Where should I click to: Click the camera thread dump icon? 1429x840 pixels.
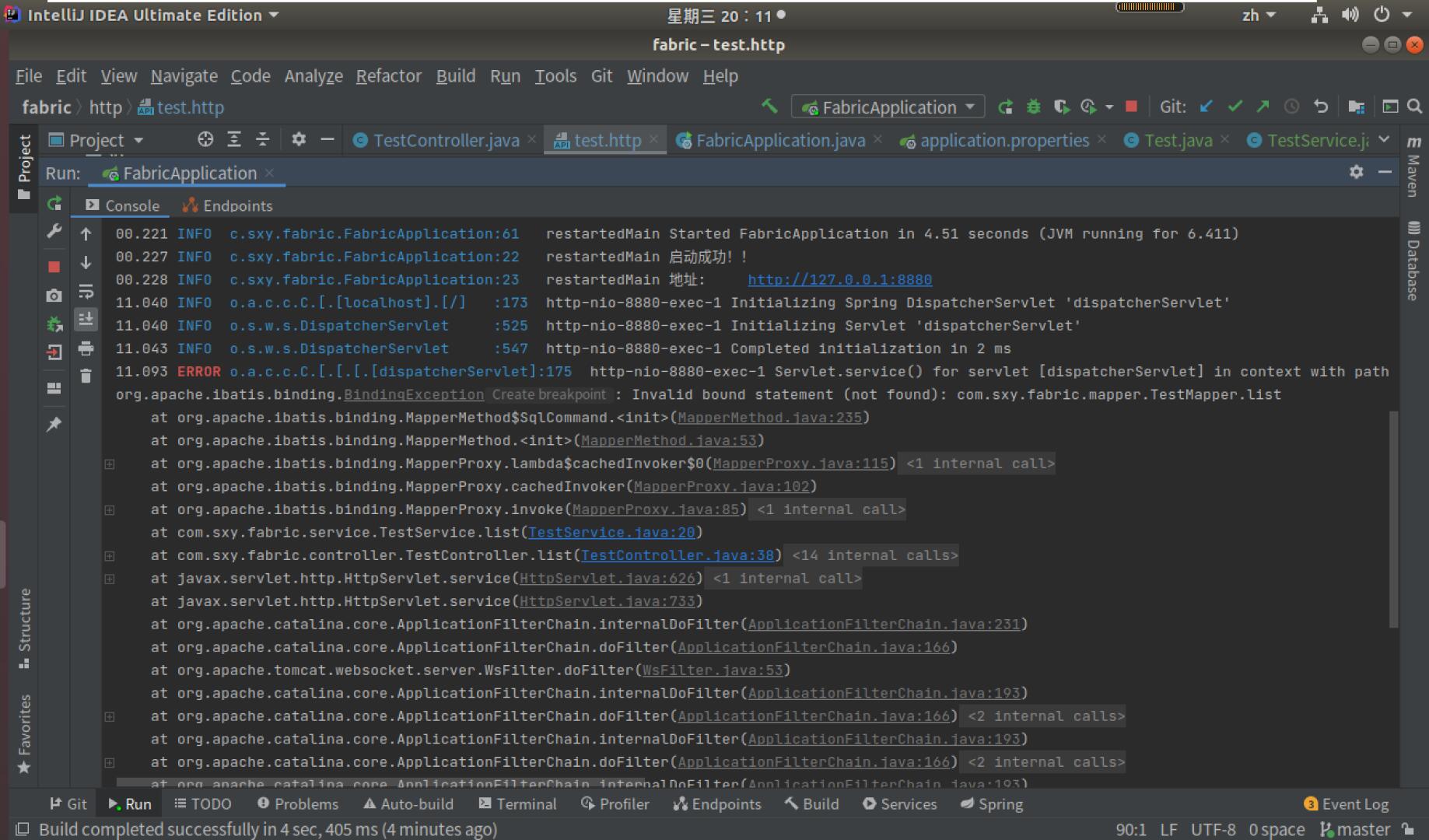(54, 296)
